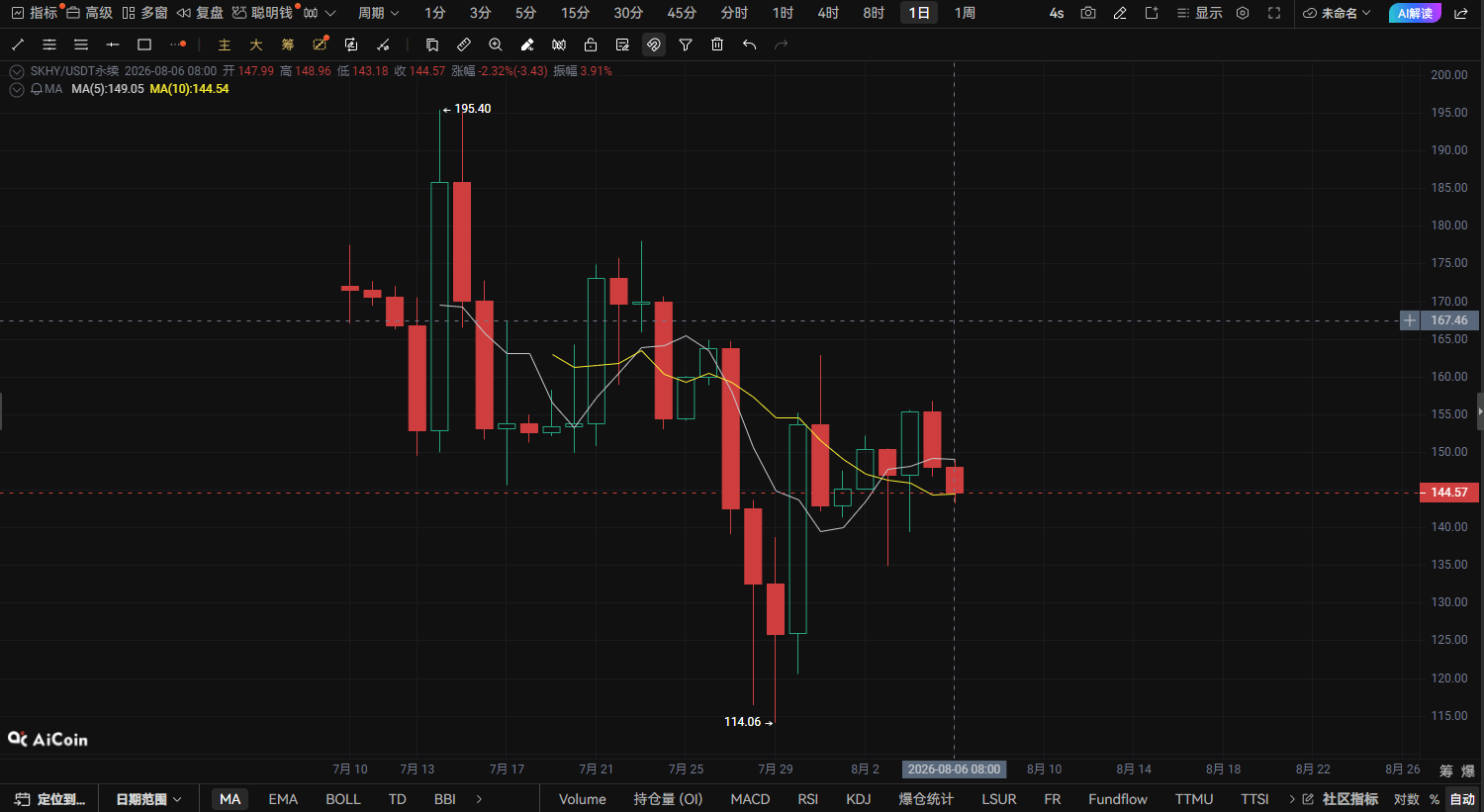Expand the 周期 period dropdown
This screenshot has height=812, width=1484.
[x=379, y=13]
